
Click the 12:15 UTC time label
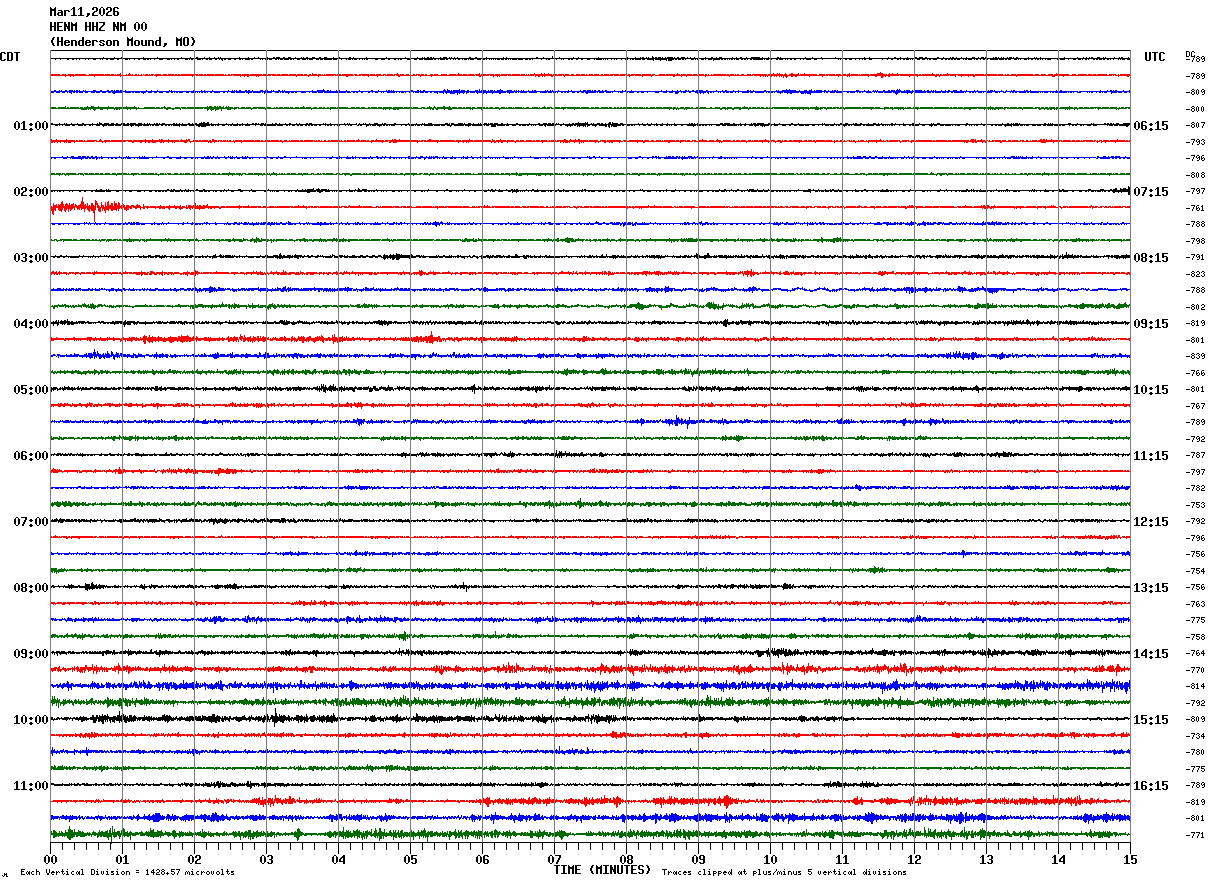(1151, 522)
